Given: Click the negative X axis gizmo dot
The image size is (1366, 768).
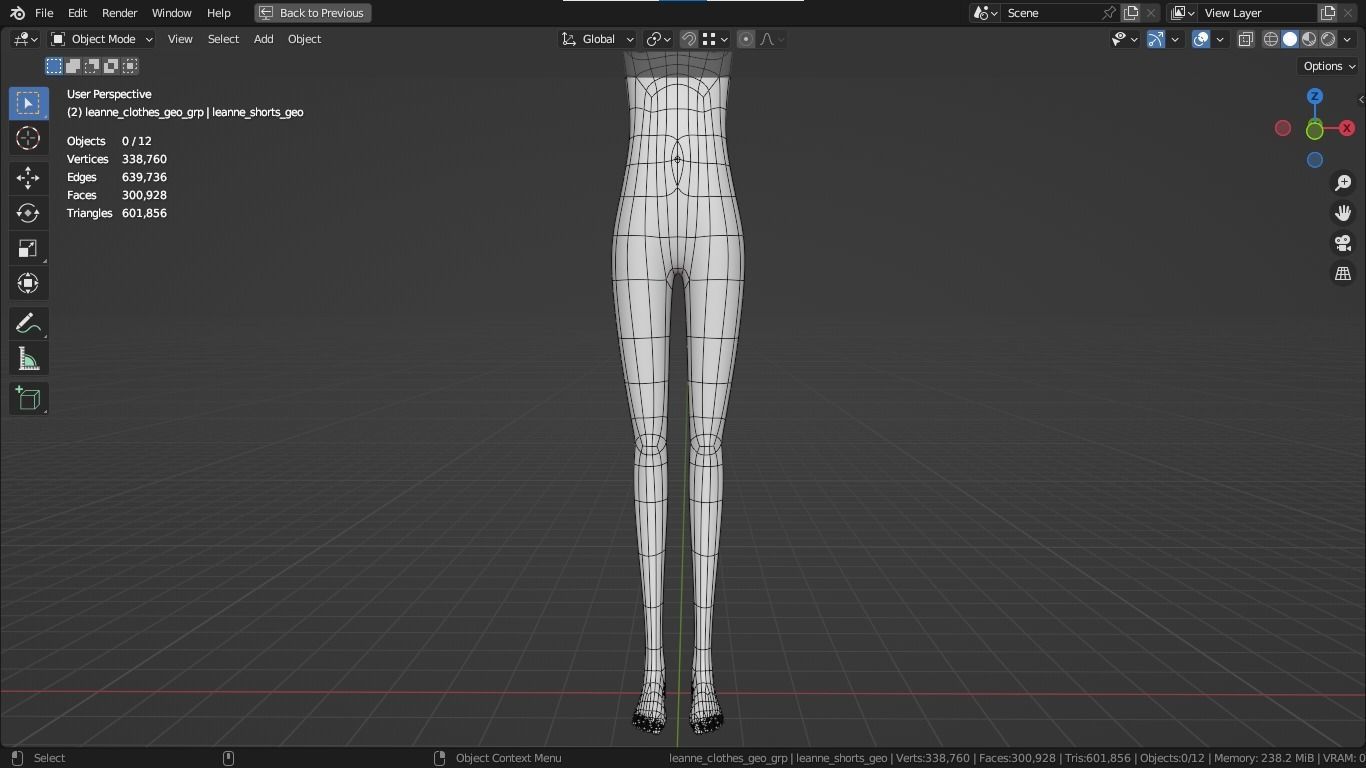Looking at the screenshot, I should pos(1283,128).
